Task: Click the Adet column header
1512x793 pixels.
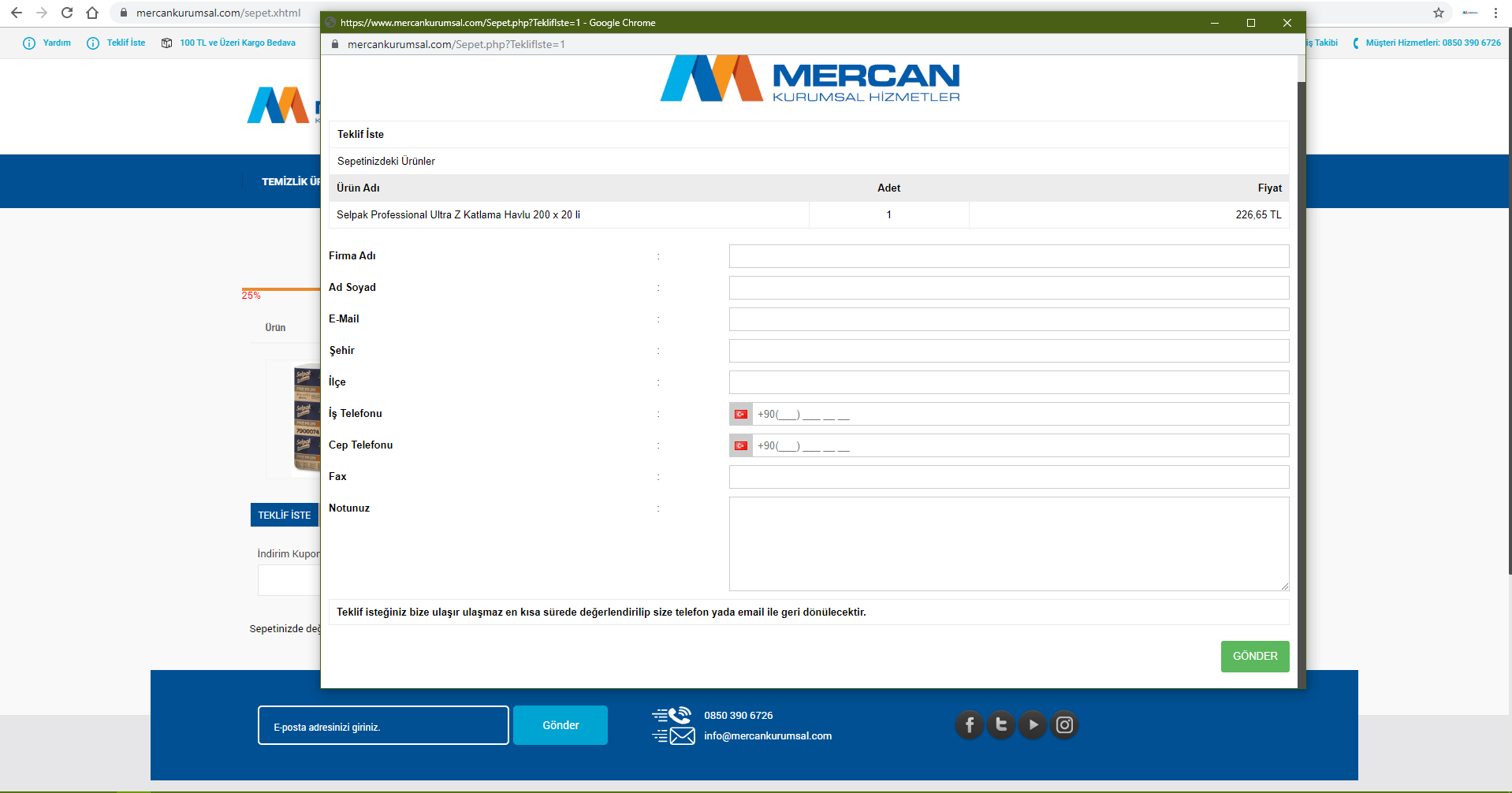Action: click(888, 188)
